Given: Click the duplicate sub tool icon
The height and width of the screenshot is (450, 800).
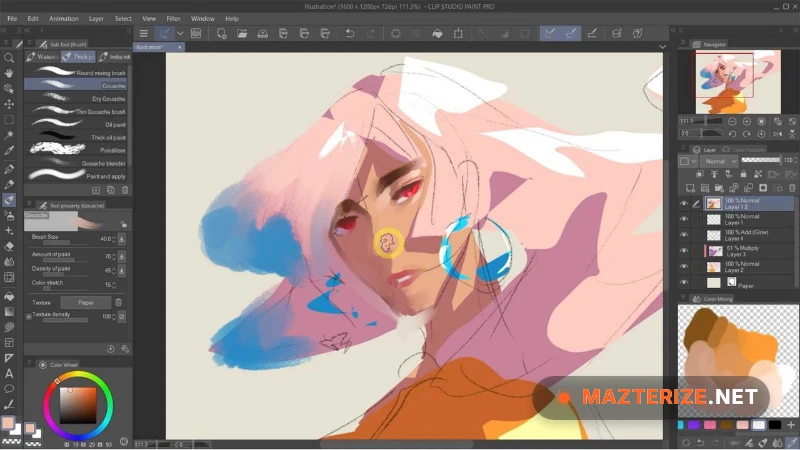Looking at the screenshot, I should pyautogui.click(x=111, y=190).
